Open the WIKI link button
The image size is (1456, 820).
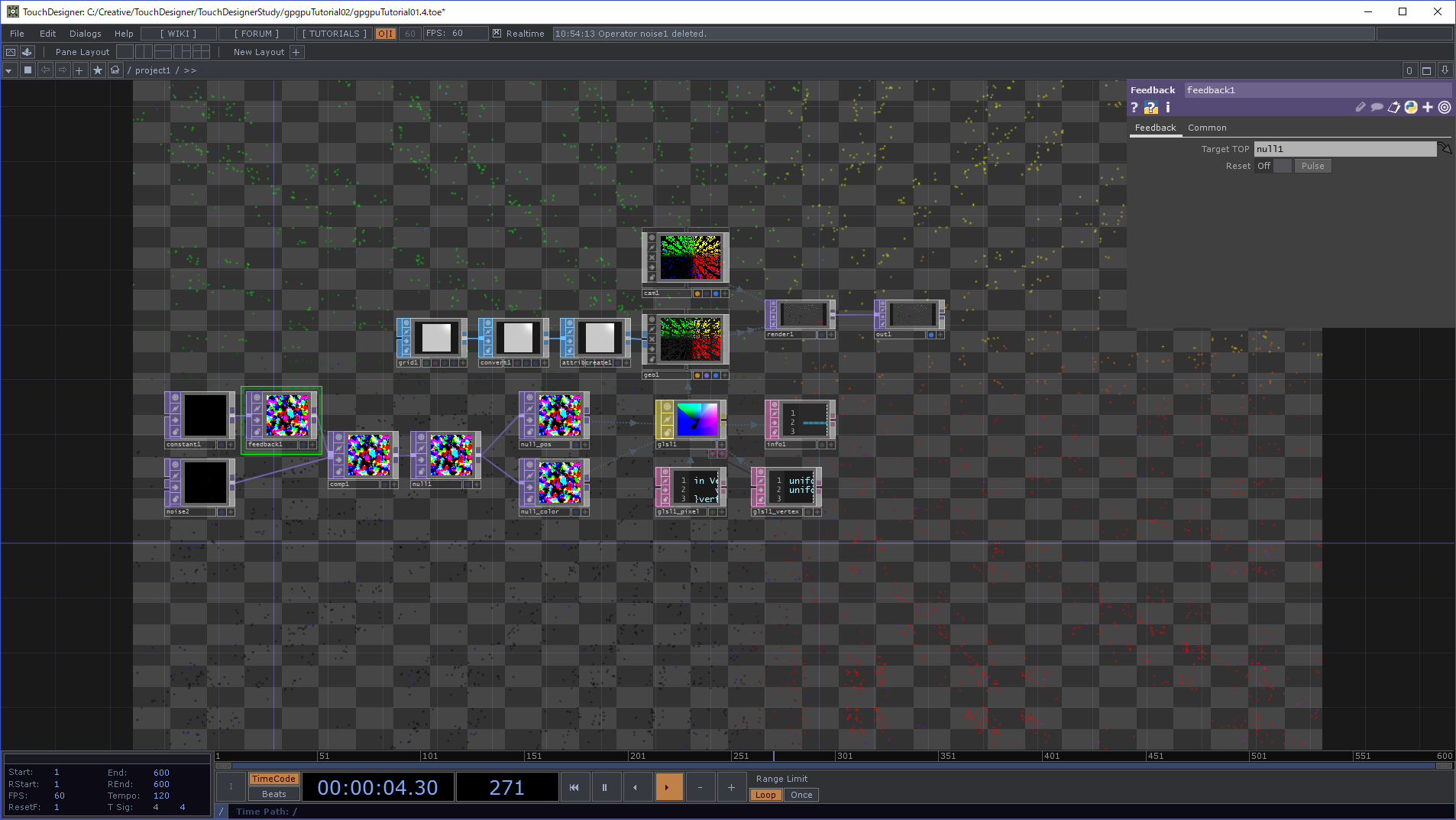click(179, 34)
